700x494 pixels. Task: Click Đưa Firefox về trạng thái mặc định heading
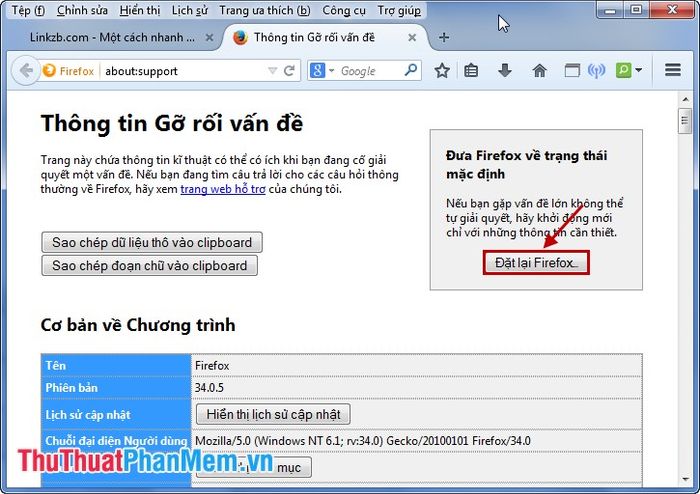click(x=527, y=165)
